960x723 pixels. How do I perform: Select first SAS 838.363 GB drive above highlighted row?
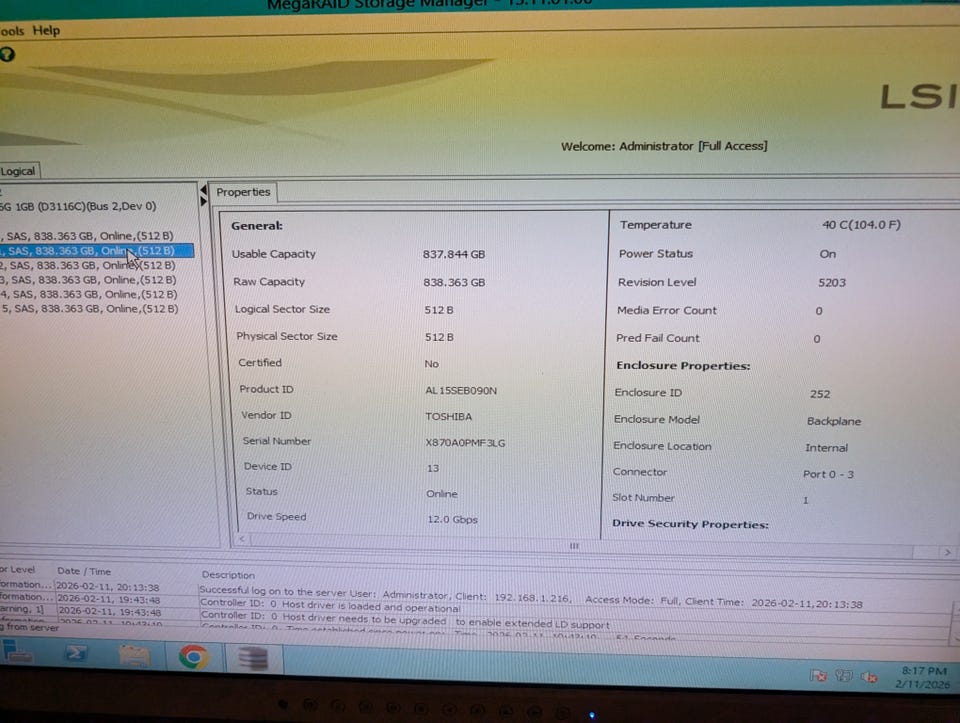tap(87, 236)
